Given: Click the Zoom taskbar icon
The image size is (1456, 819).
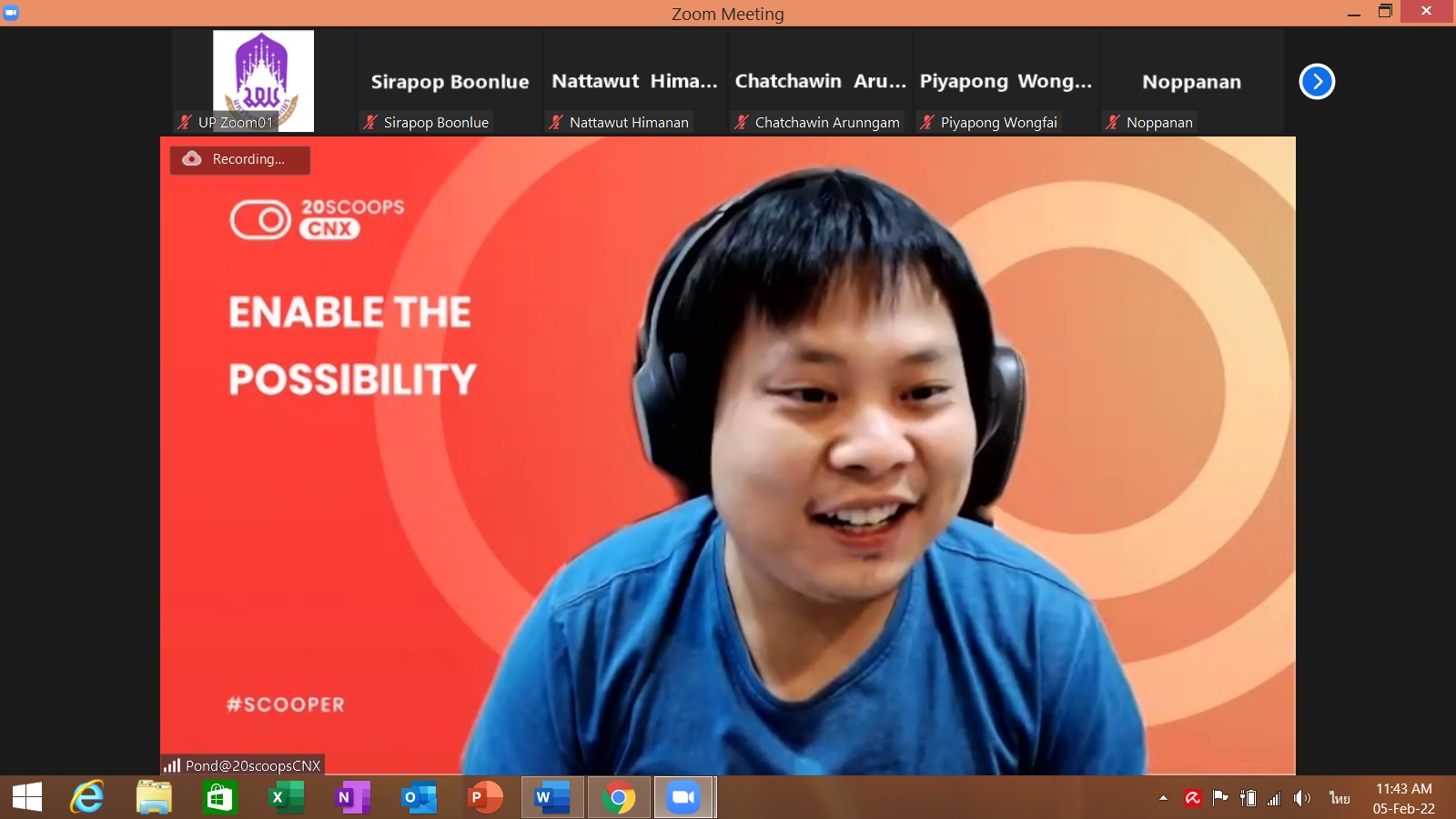Looking at the screenshot, I should [684, 797].
